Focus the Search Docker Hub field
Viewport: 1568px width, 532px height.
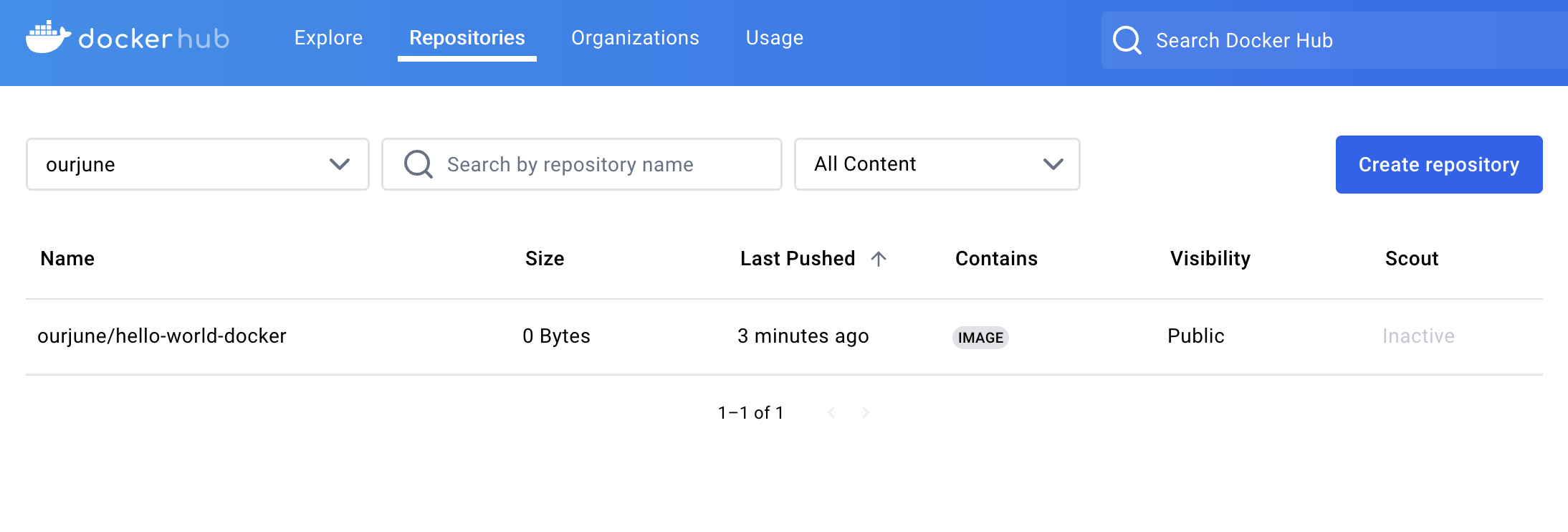tap(1334, 40)
